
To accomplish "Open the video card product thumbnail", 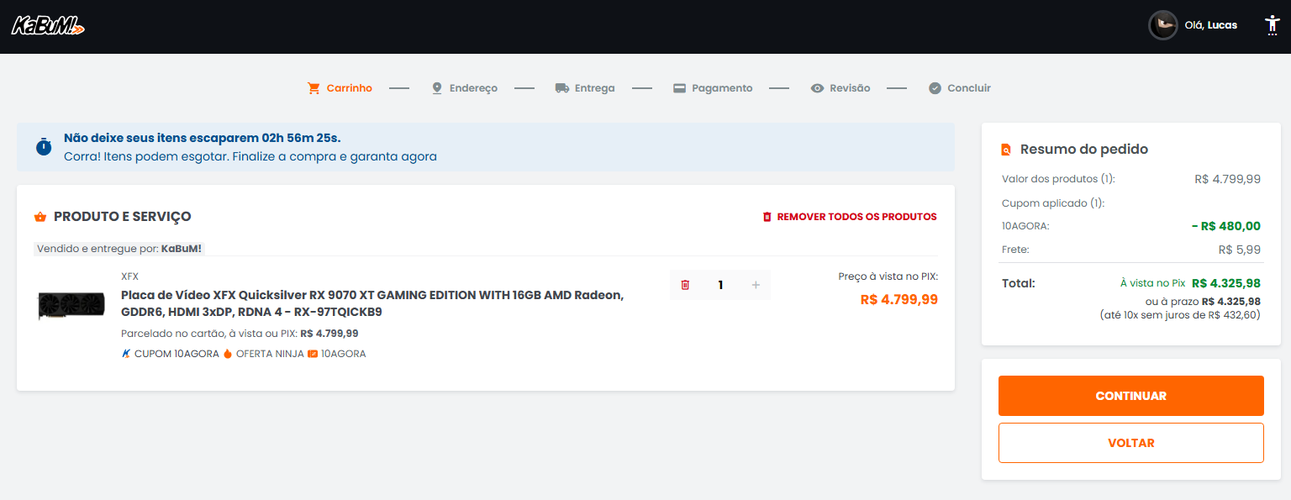I will 72,305.
